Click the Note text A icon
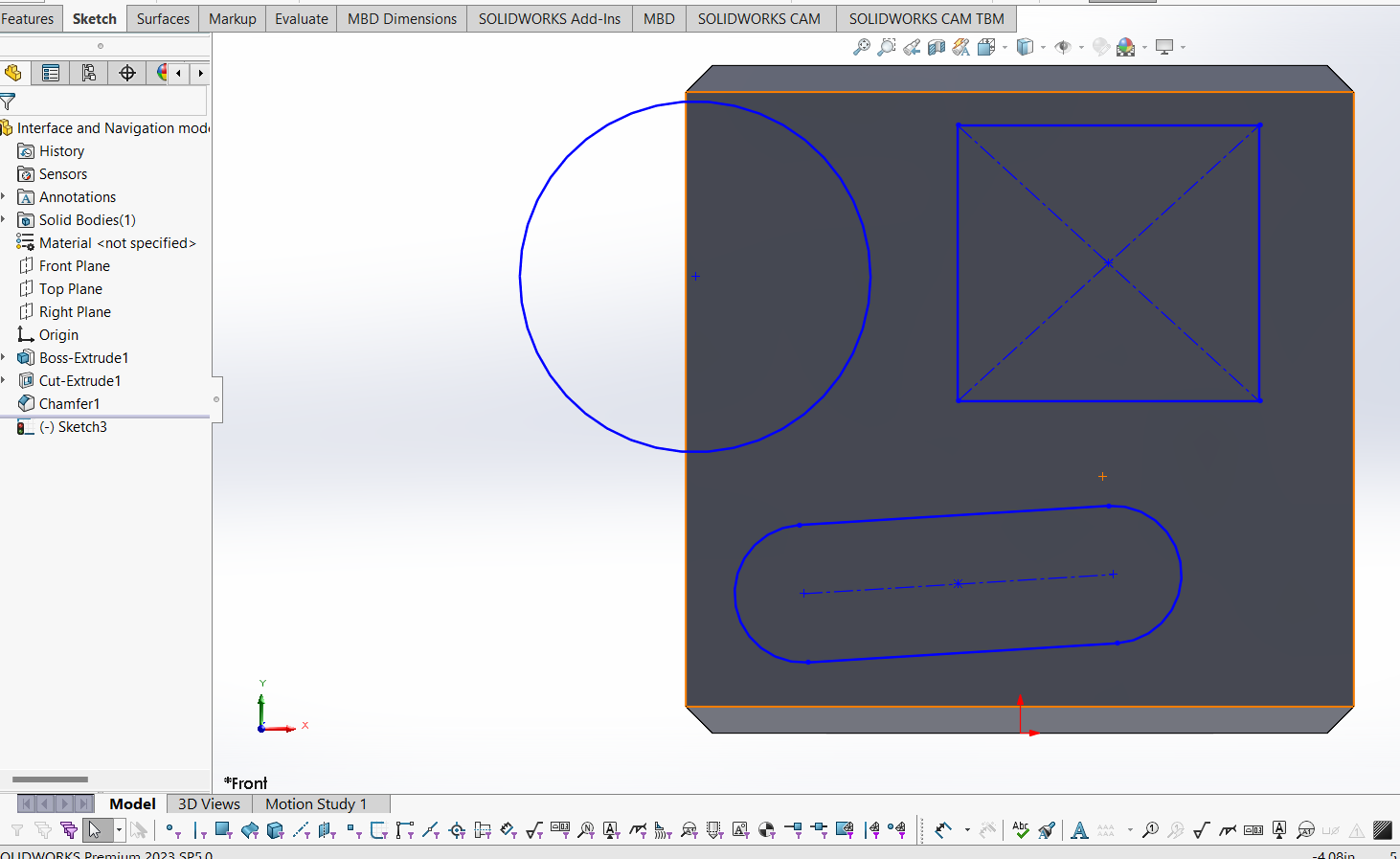 (x=1079, y=830)
